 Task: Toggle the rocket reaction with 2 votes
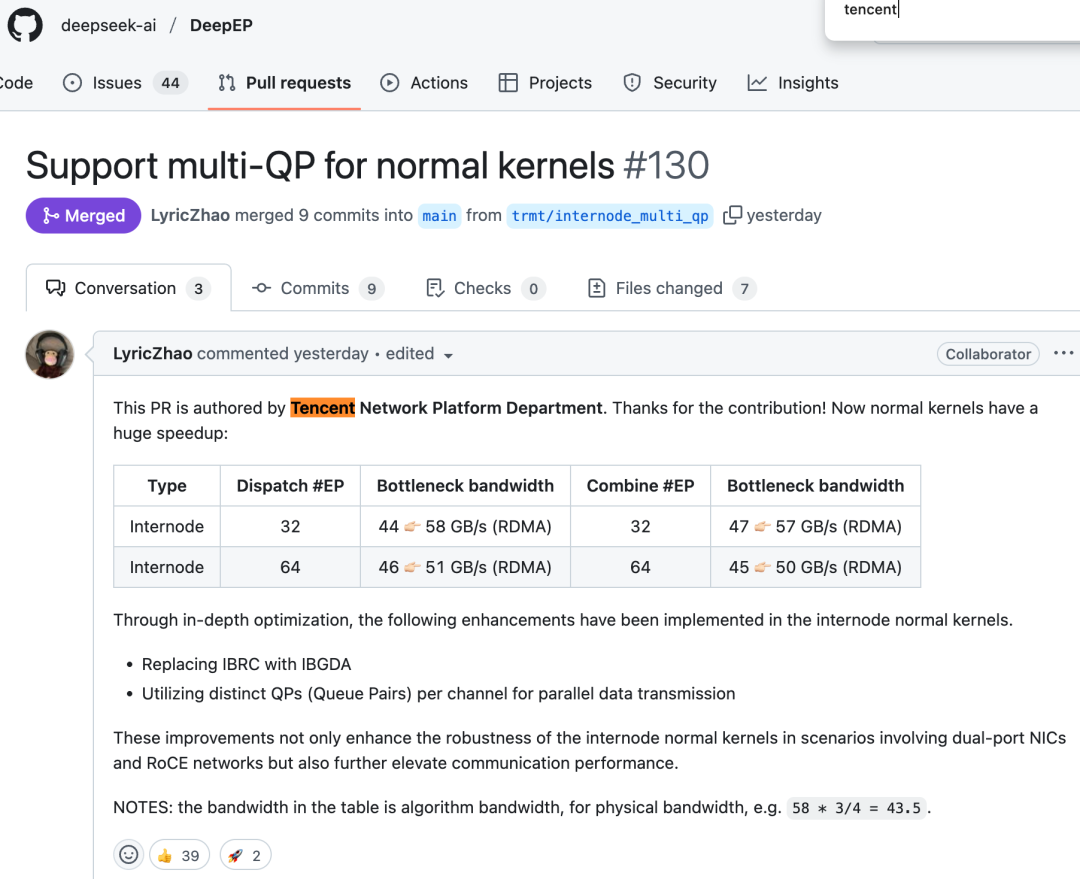point(245,855)
